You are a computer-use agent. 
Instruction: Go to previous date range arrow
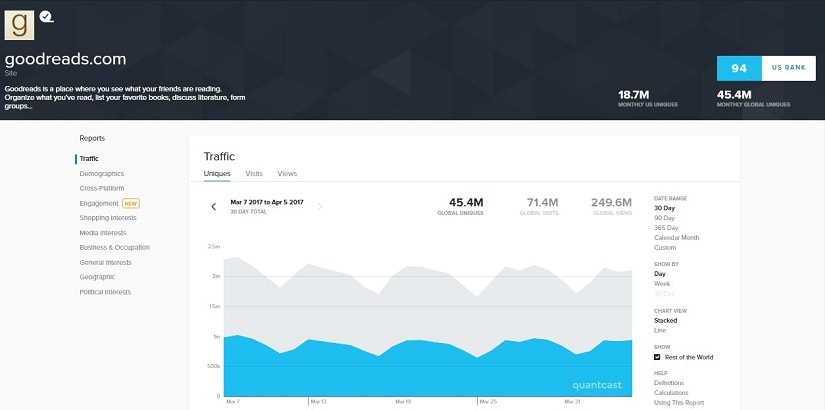click(214, 207)
